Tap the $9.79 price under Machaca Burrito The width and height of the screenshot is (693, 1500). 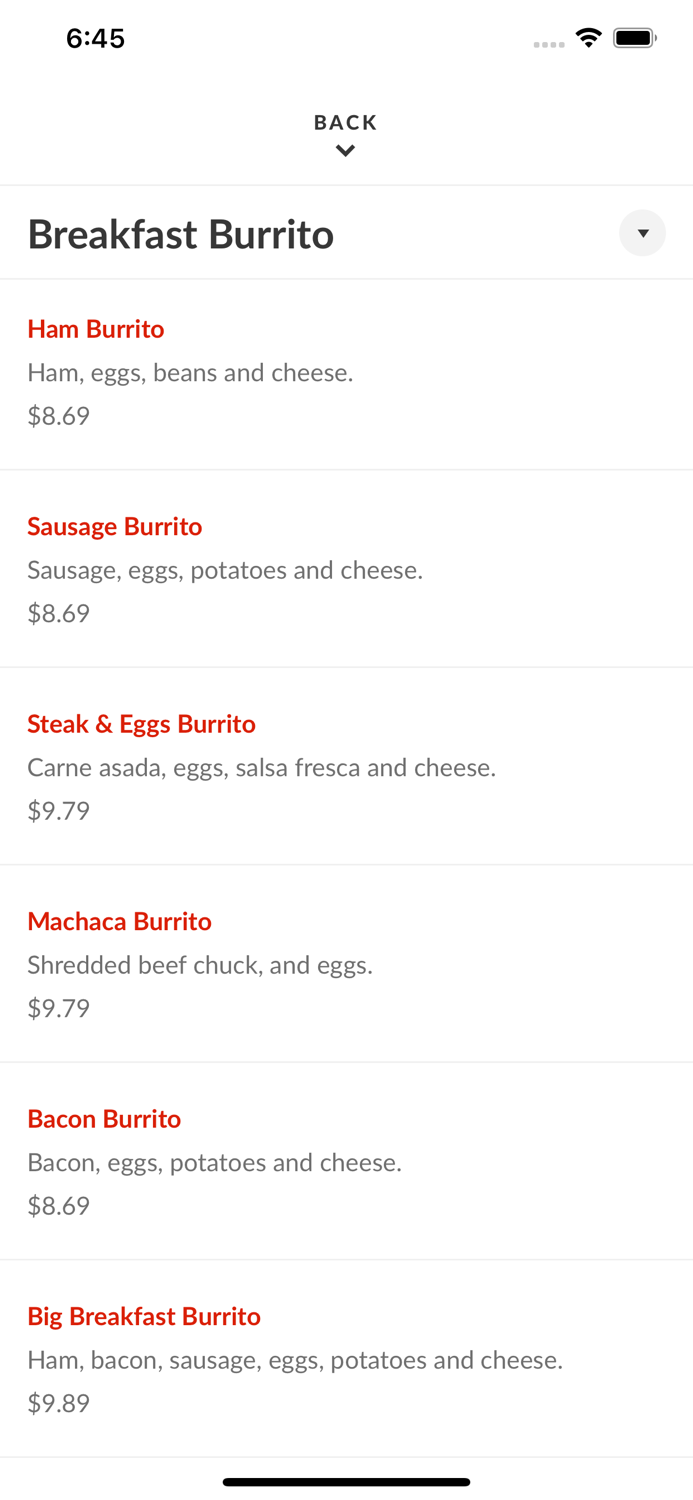point(58,1008)
